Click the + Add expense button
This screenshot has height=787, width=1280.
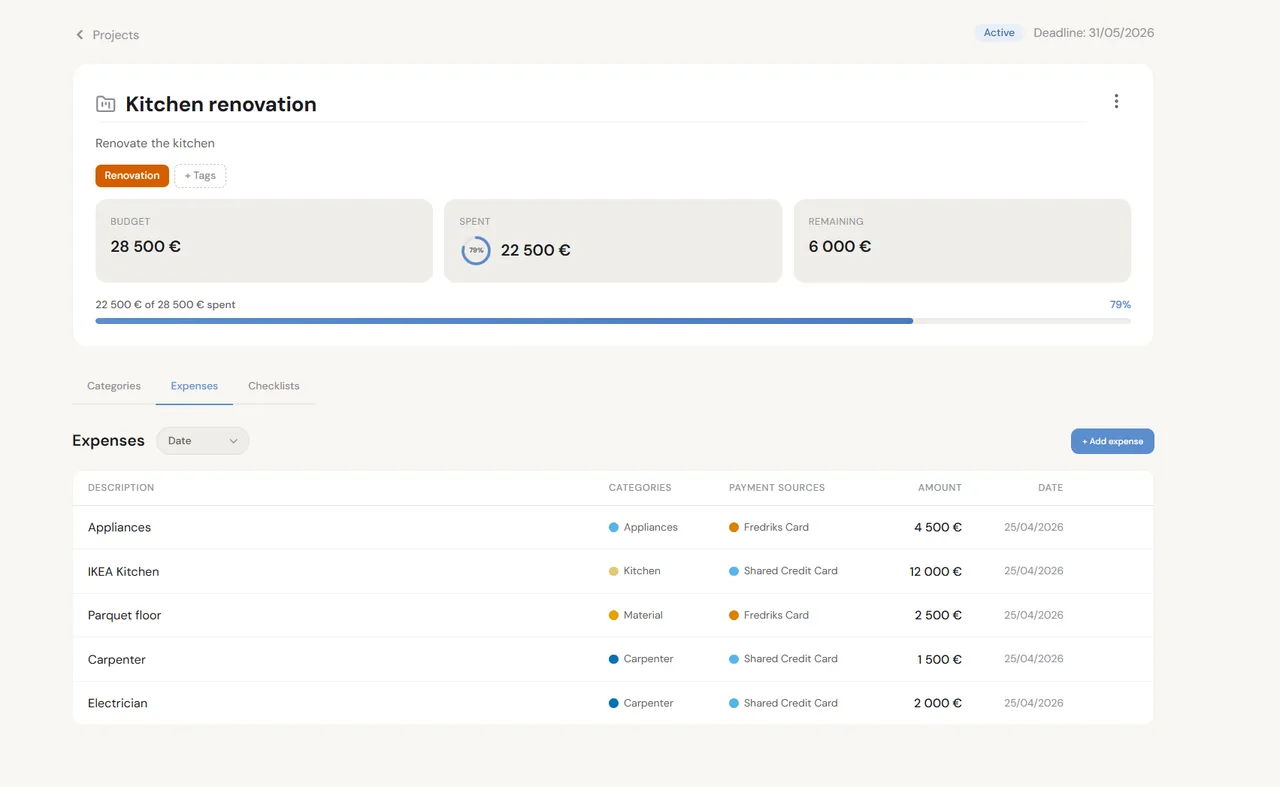1112,441
